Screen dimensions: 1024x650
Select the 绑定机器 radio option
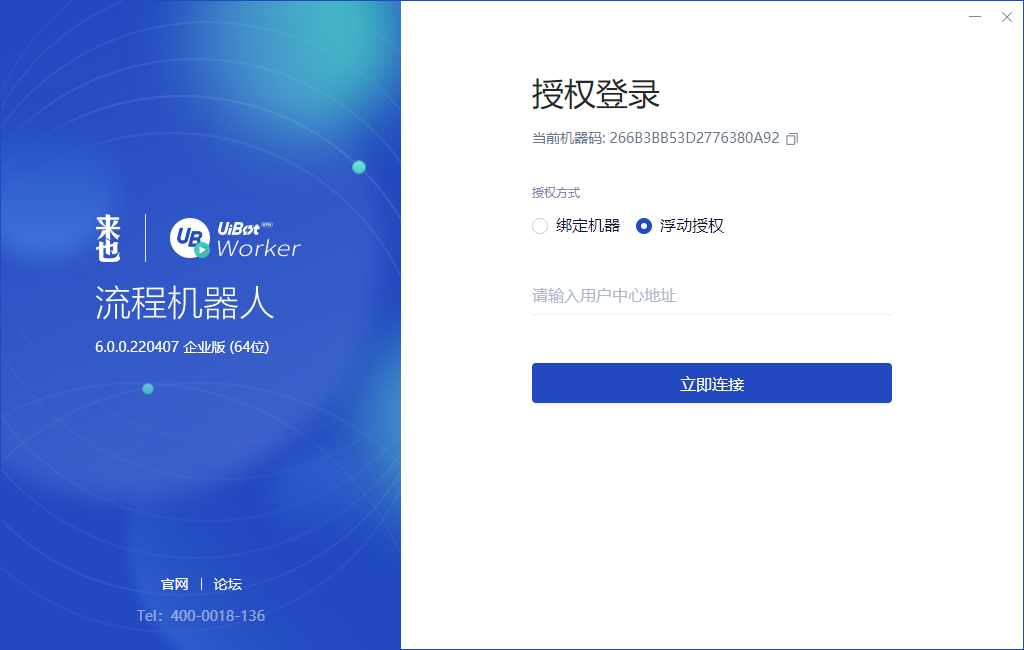tap(539, 226)
